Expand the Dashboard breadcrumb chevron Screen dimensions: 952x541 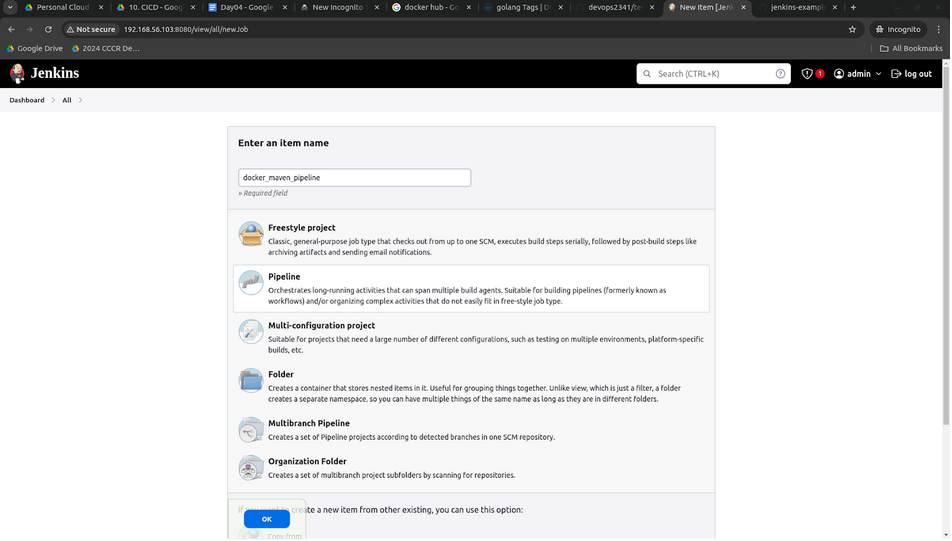tap(53, 100)
